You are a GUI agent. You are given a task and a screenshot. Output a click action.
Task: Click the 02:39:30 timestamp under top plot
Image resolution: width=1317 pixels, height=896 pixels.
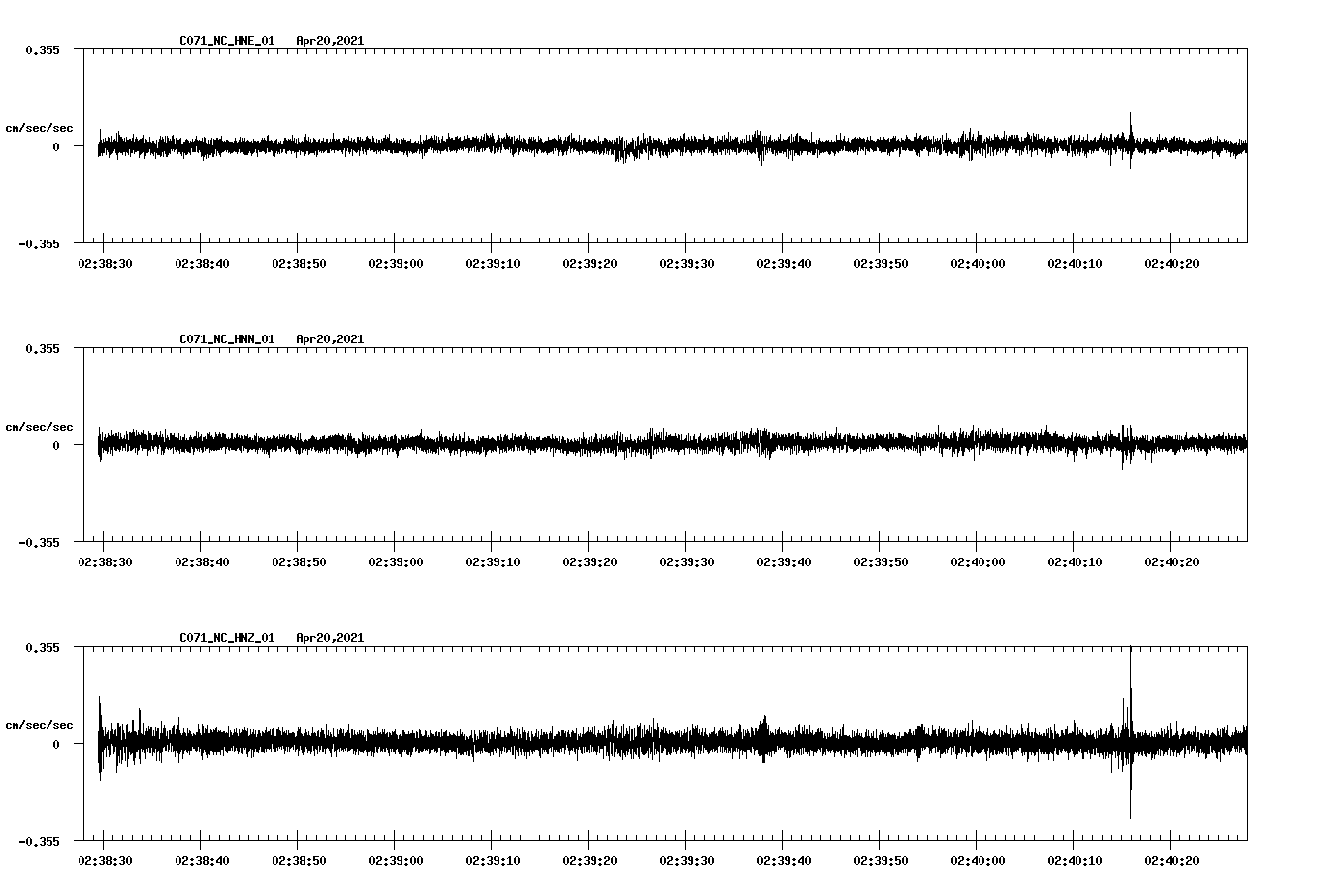click(688, 262)
